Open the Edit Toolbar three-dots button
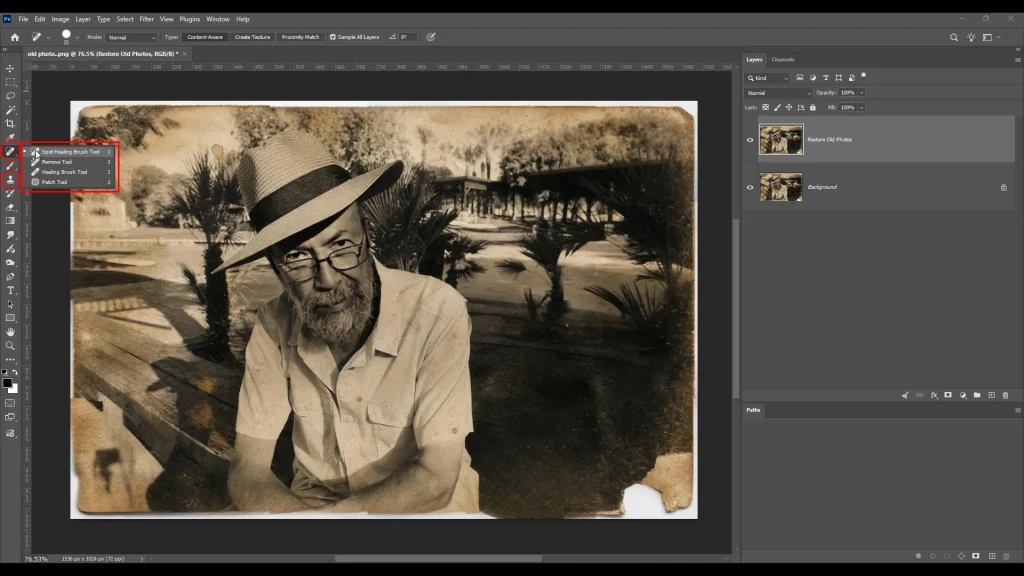 (x=10, y=359)
